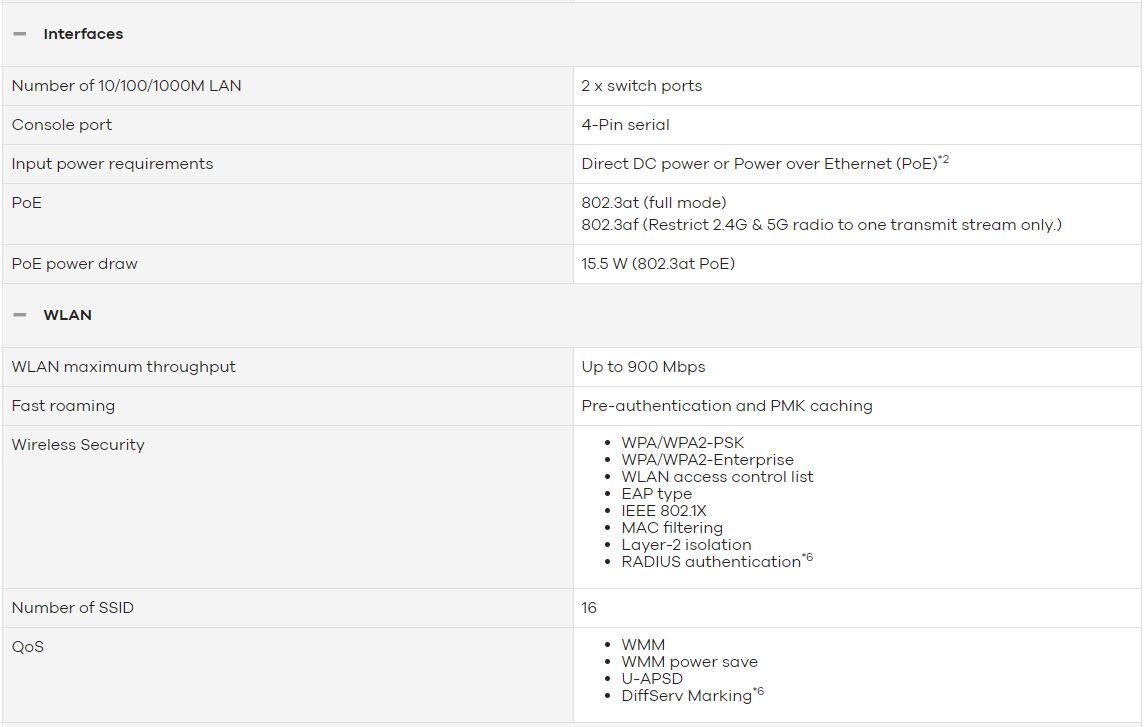Click footnote 2 superscript after PoE
Viewport: 1146px width, 727px height.
coord(944,159)
